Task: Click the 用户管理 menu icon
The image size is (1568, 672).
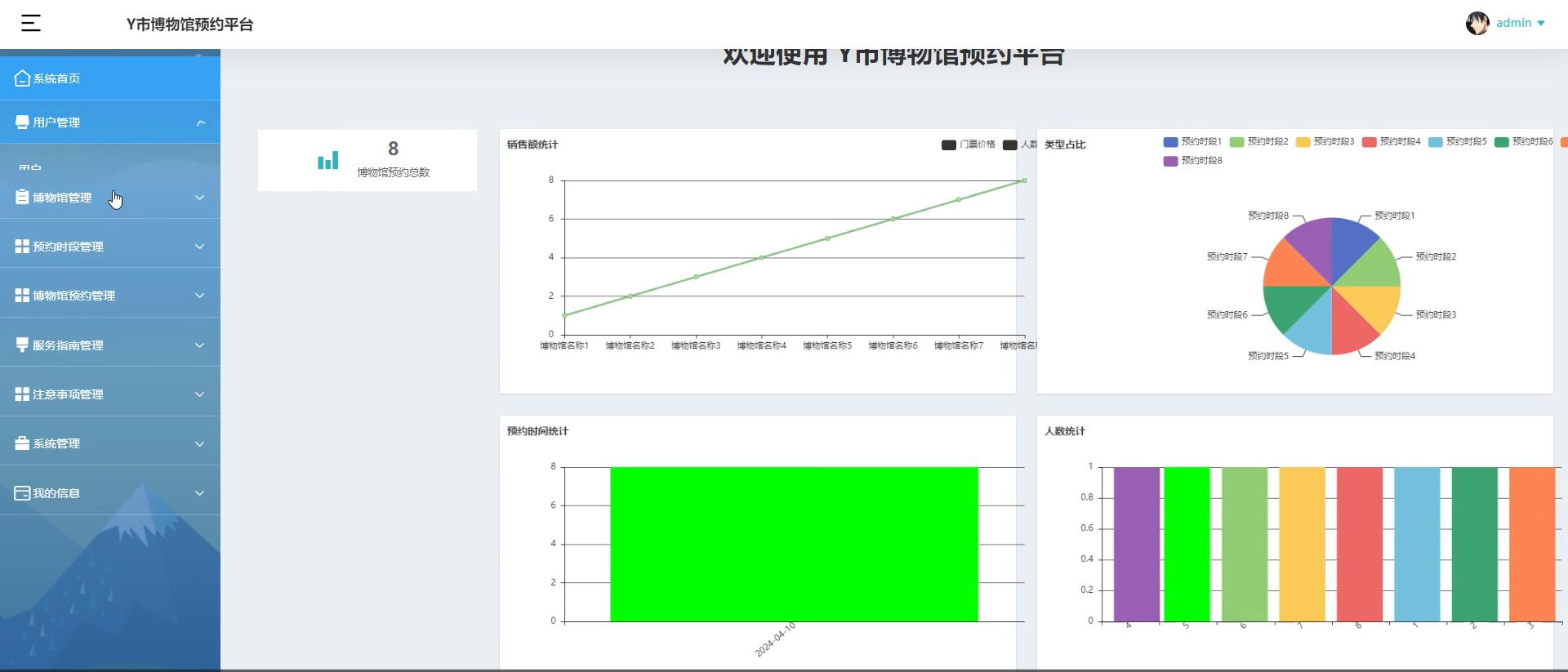Action: 22,122
